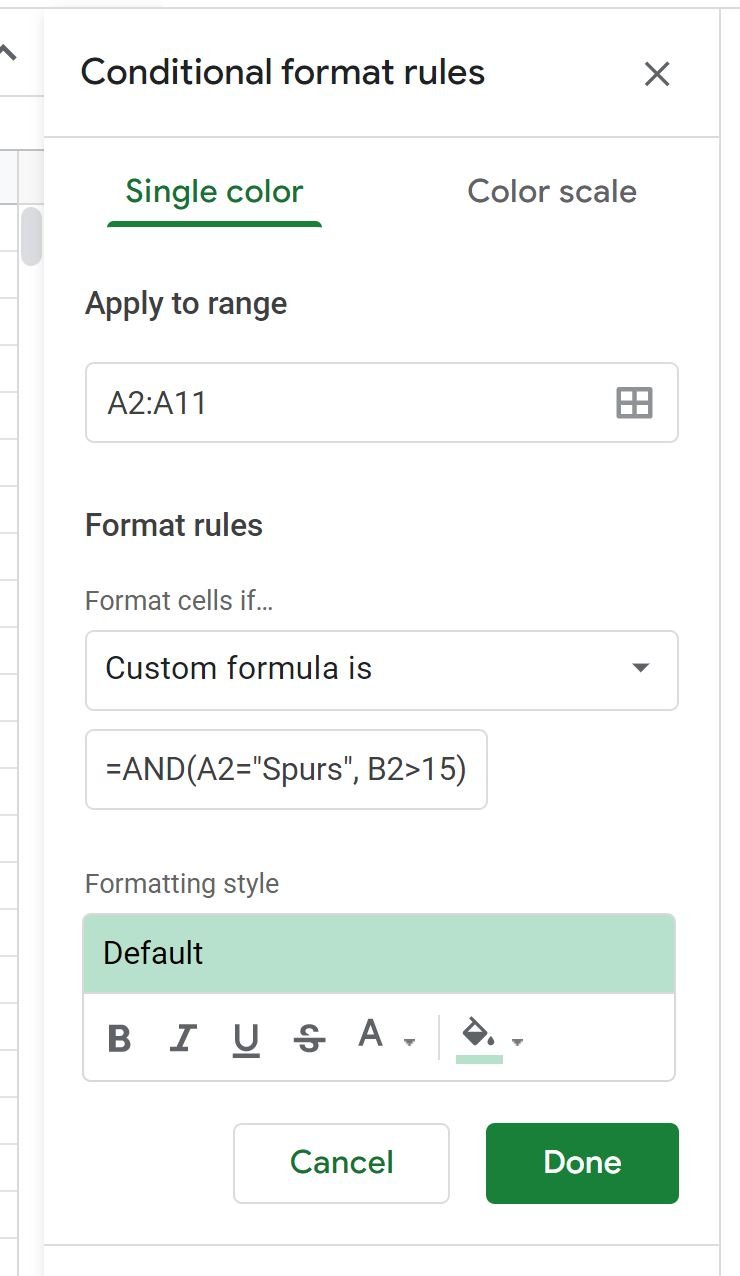740x1276 pixels.
Task: Click the spreadsheet vertical scrollbar handle
Action: [x=32, y=236]
